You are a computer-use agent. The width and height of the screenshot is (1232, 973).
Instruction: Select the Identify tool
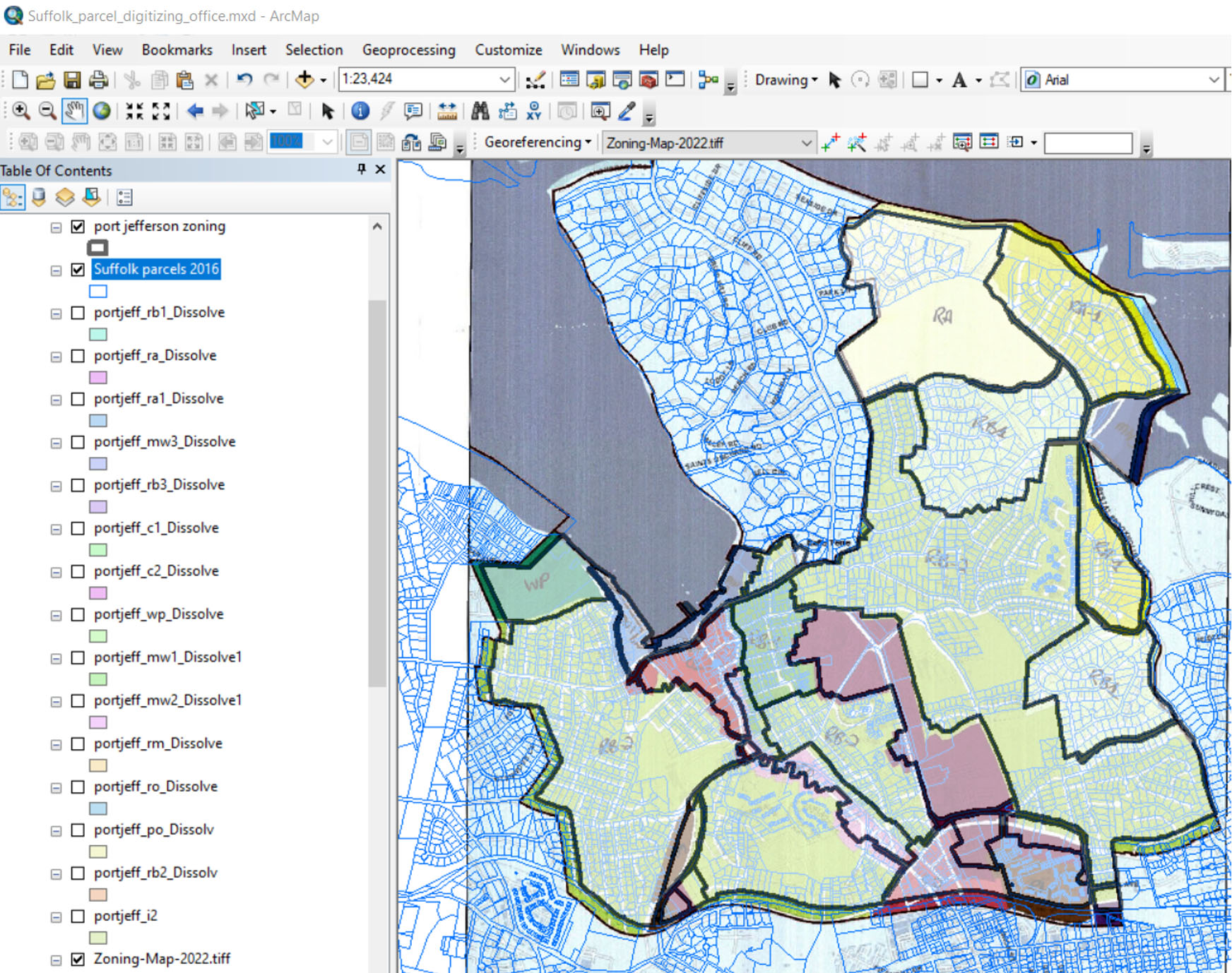tap(360, 111)
